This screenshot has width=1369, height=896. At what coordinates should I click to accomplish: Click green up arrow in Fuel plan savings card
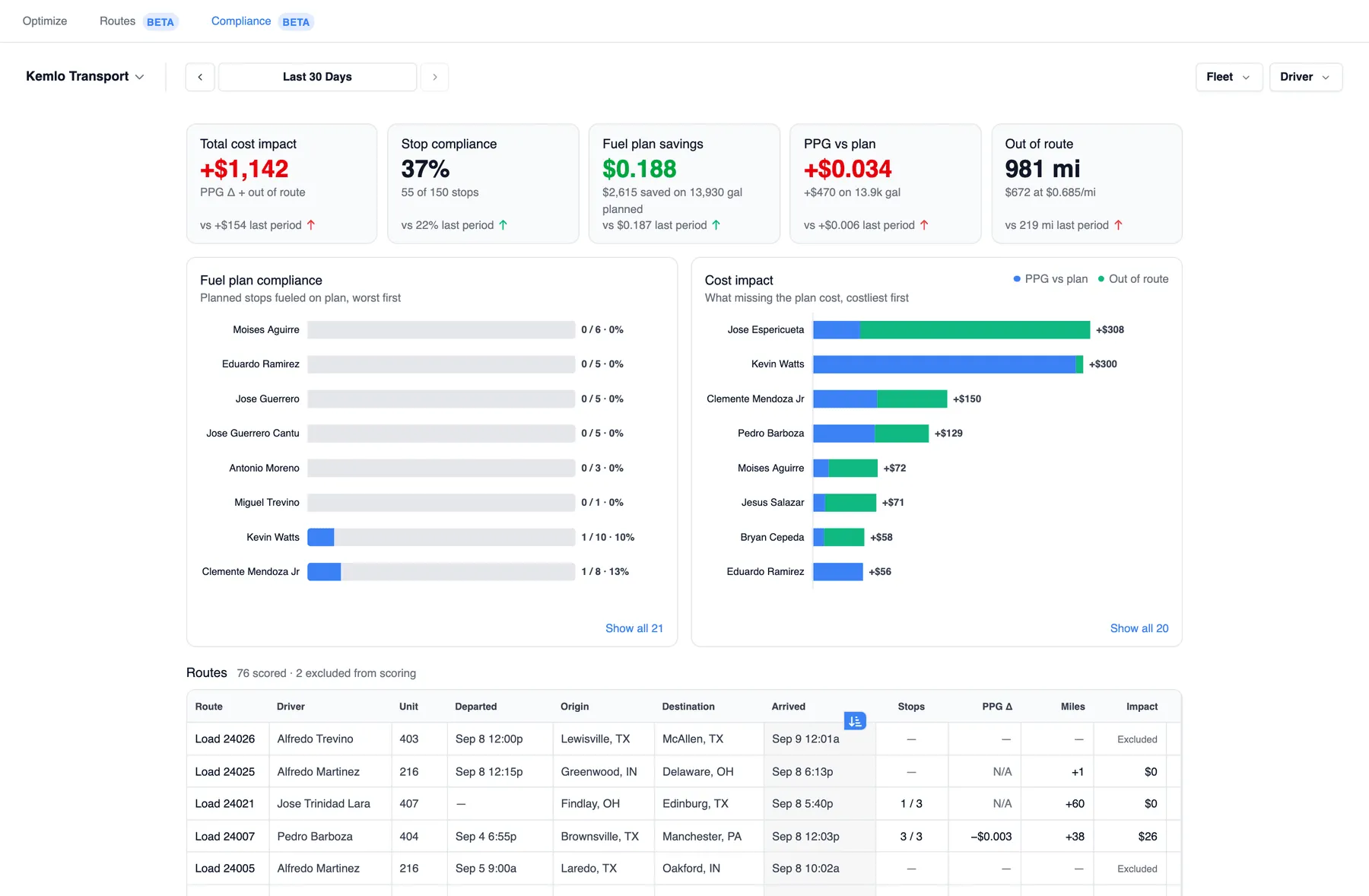716,225
